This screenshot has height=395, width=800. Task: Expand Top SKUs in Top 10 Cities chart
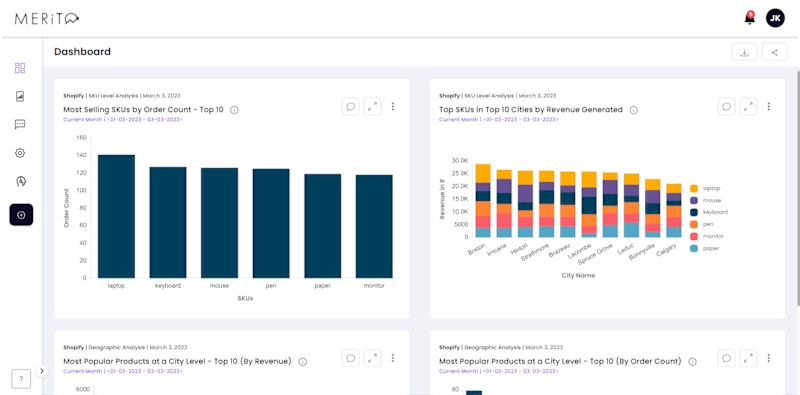748,107
